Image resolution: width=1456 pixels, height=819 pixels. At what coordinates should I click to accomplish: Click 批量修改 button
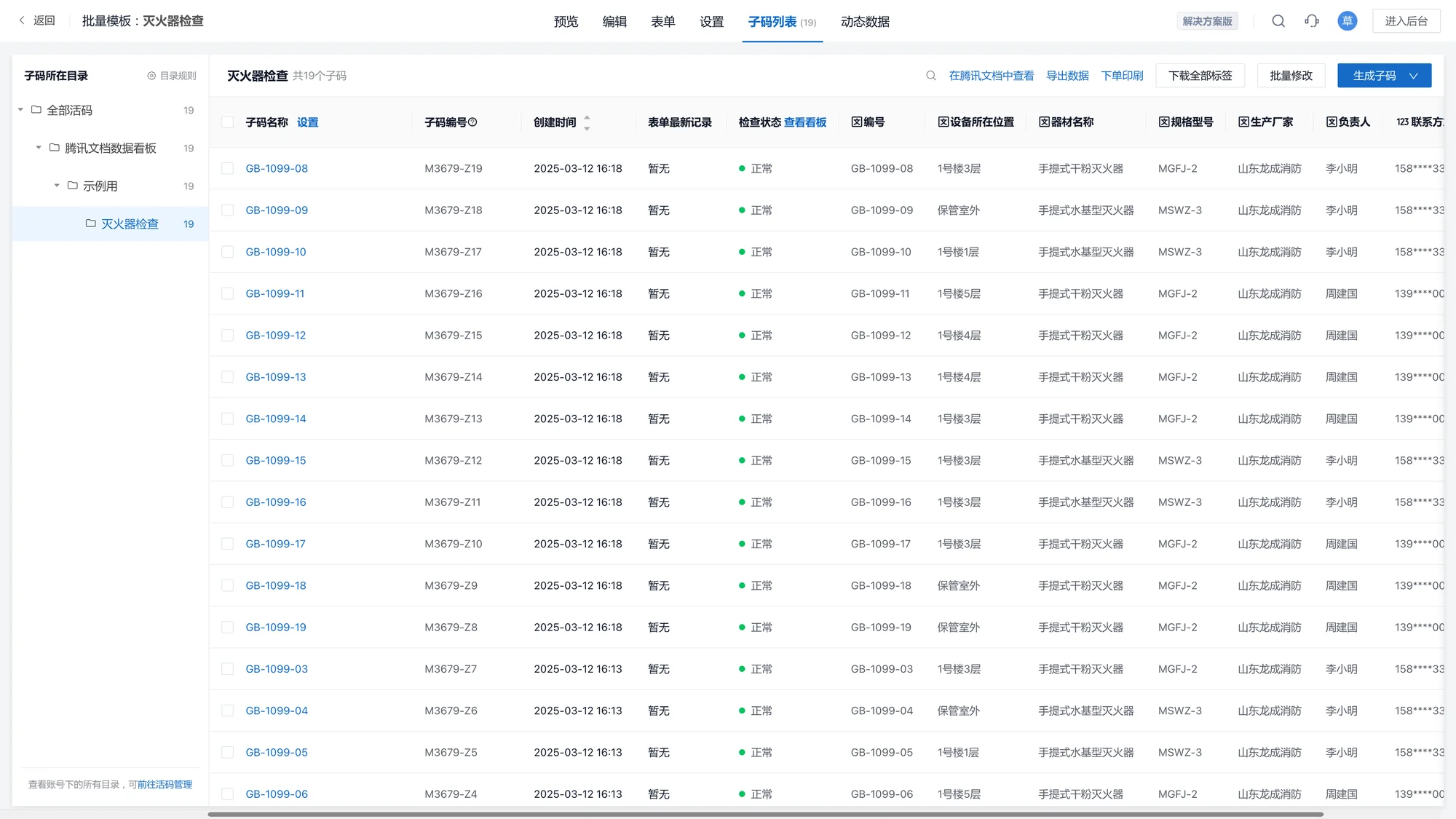pos(1291,76)
